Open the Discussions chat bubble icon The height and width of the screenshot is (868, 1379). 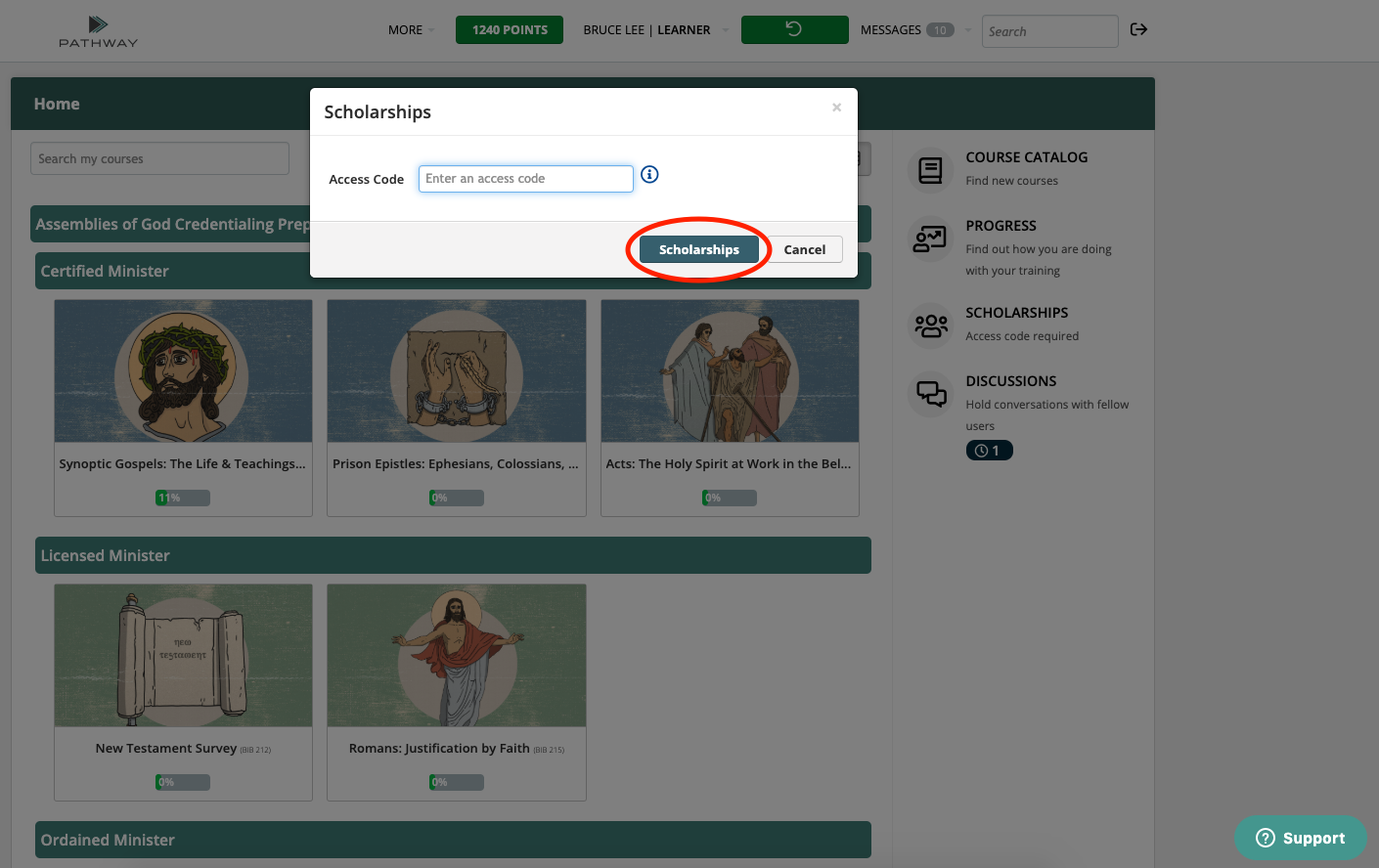click(x=930, y=394)
